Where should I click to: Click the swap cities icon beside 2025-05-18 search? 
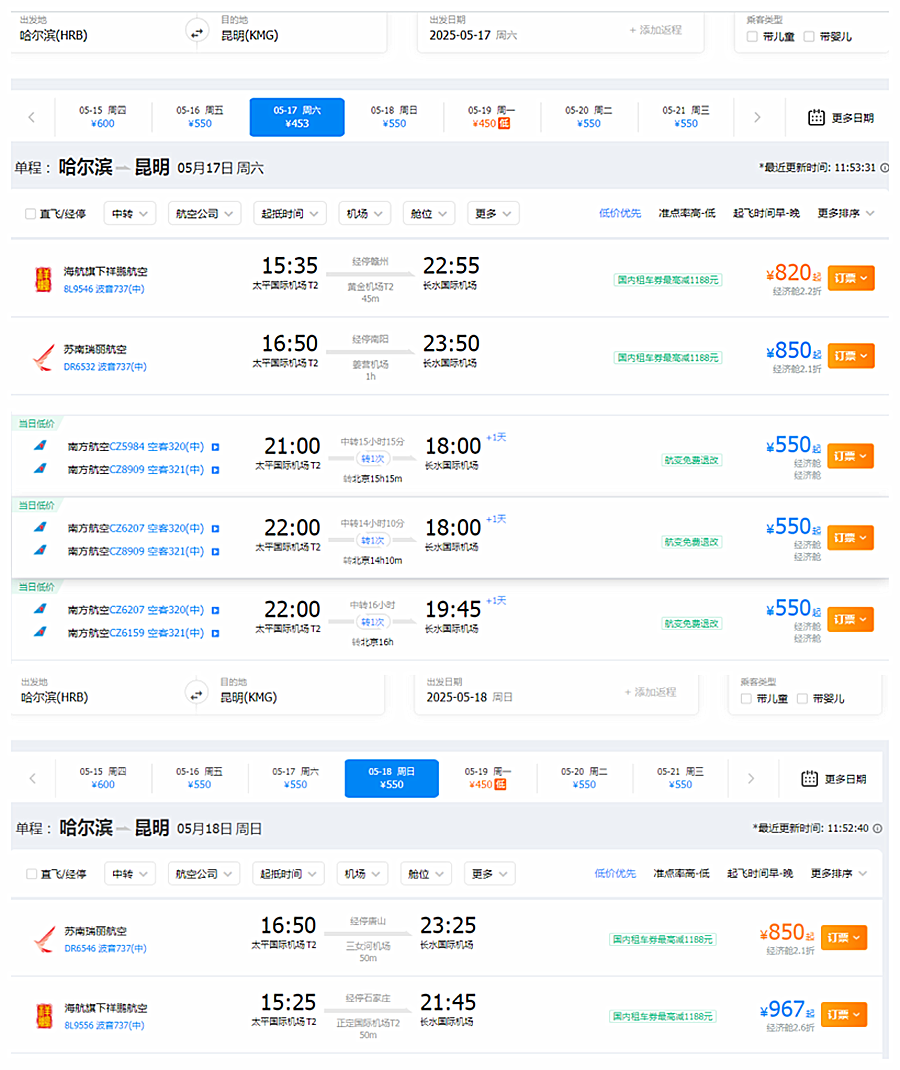pos(197,691)
